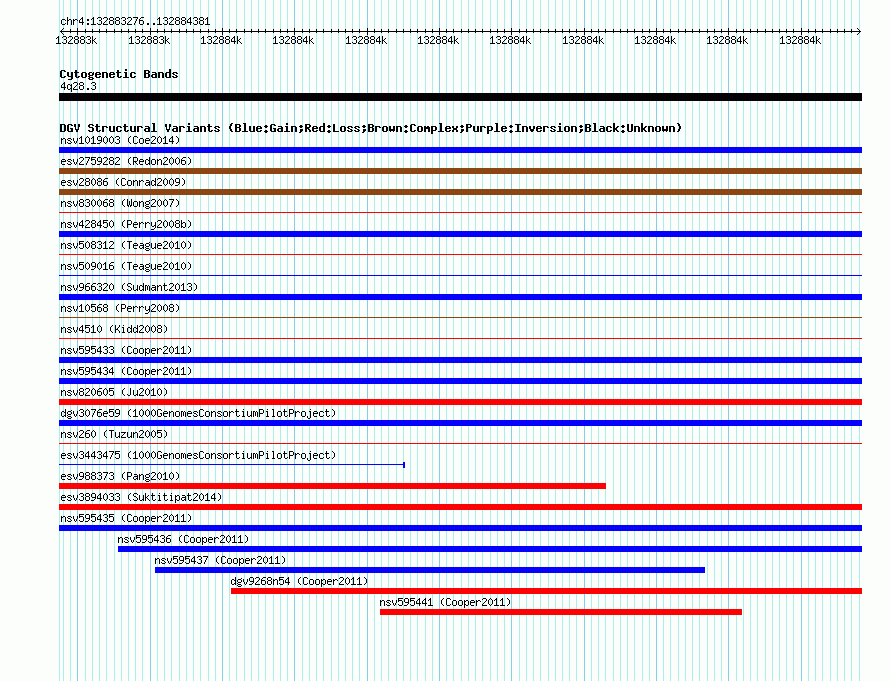Screen dimensions: 890x681
Task: Select the blue bar under nsv595437
Action: tap(430, 570)
